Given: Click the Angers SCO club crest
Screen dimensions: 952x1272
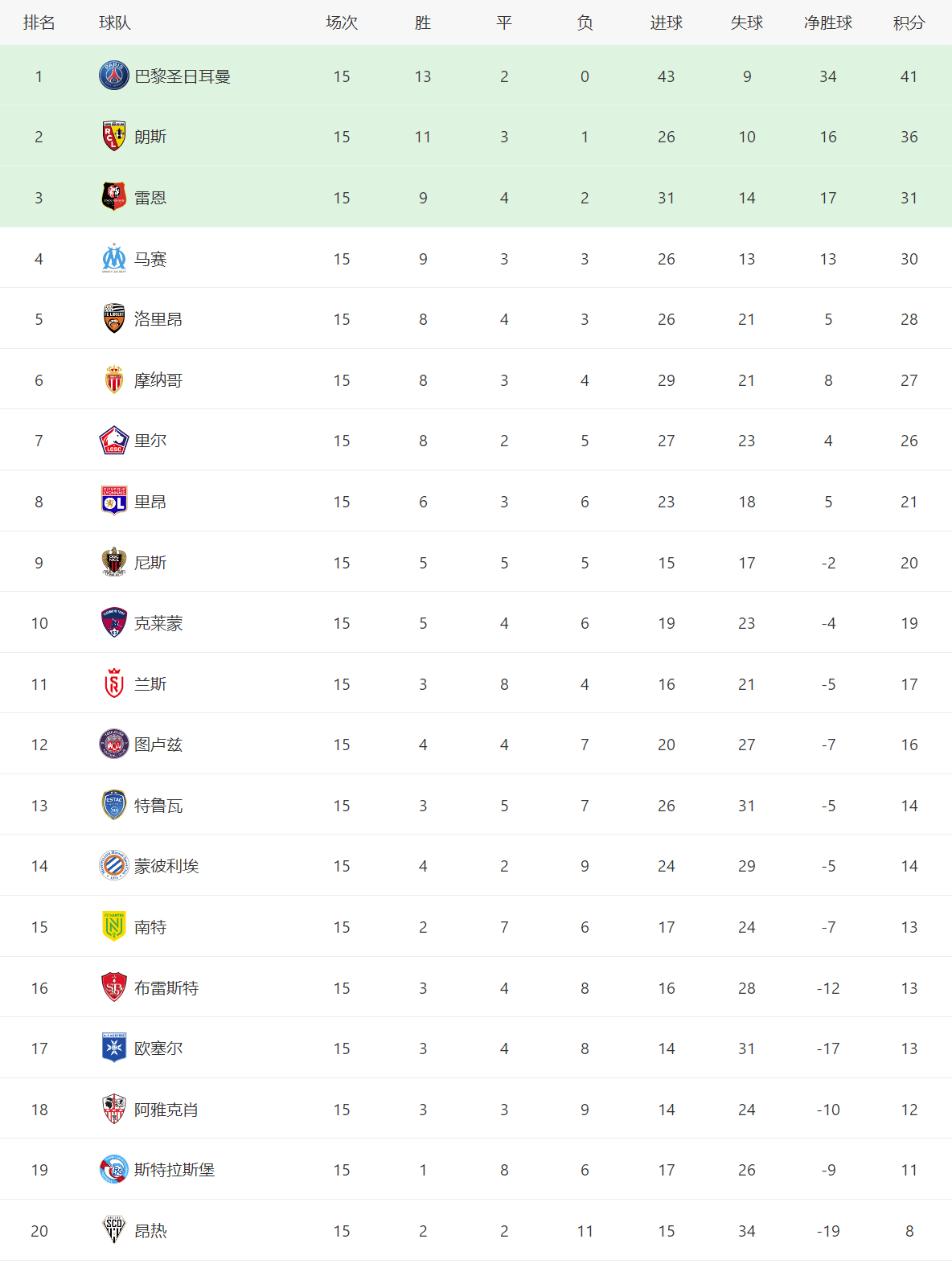Looking at the screenshot, I should pos(114,1231).
